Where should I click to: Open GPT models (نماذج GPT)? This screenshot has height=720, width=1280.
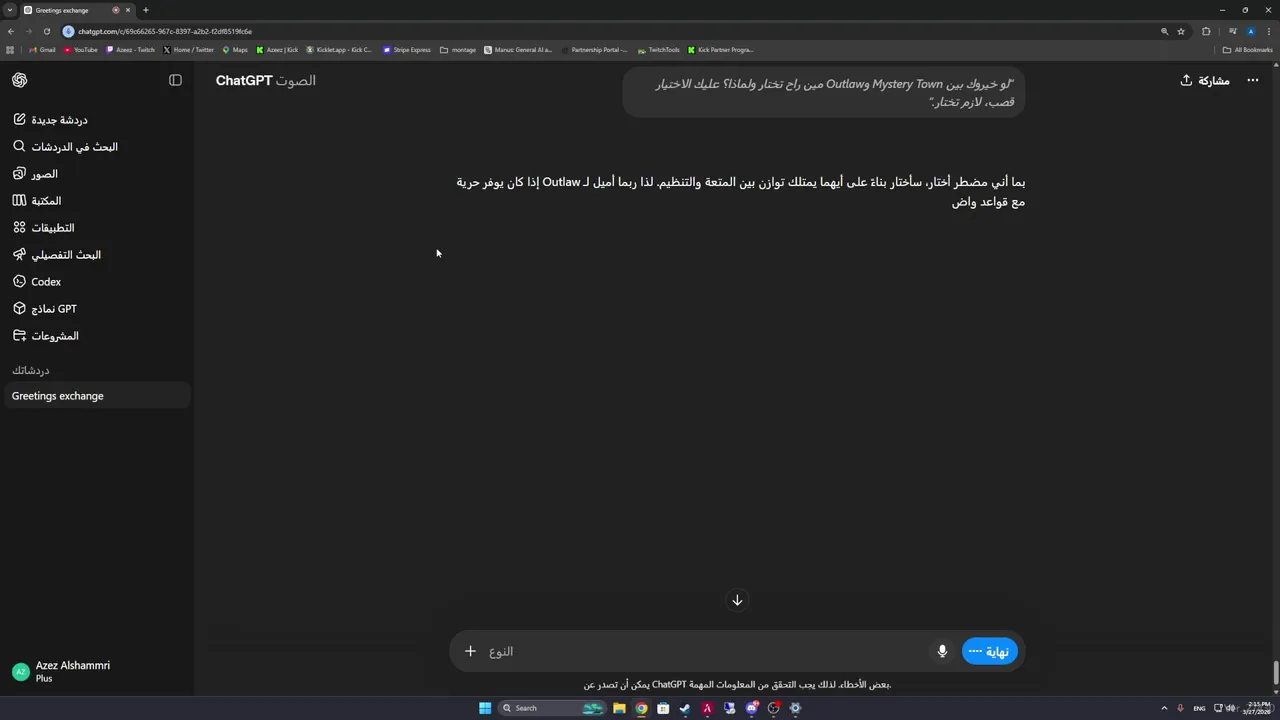pyautogui.click(x=45, y=309)
